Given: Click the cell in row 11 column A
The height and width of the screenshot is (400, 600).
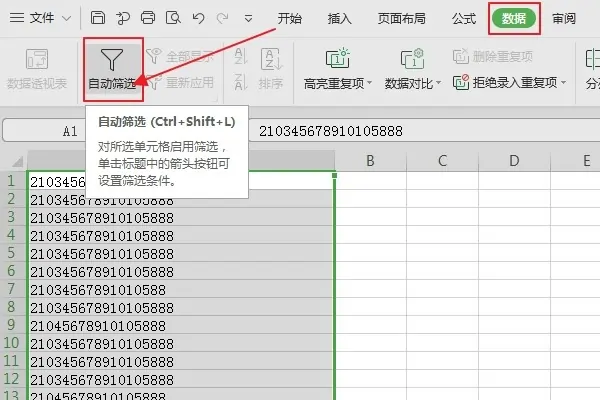Looking at the screenshot, I should (x=181, y=361).
